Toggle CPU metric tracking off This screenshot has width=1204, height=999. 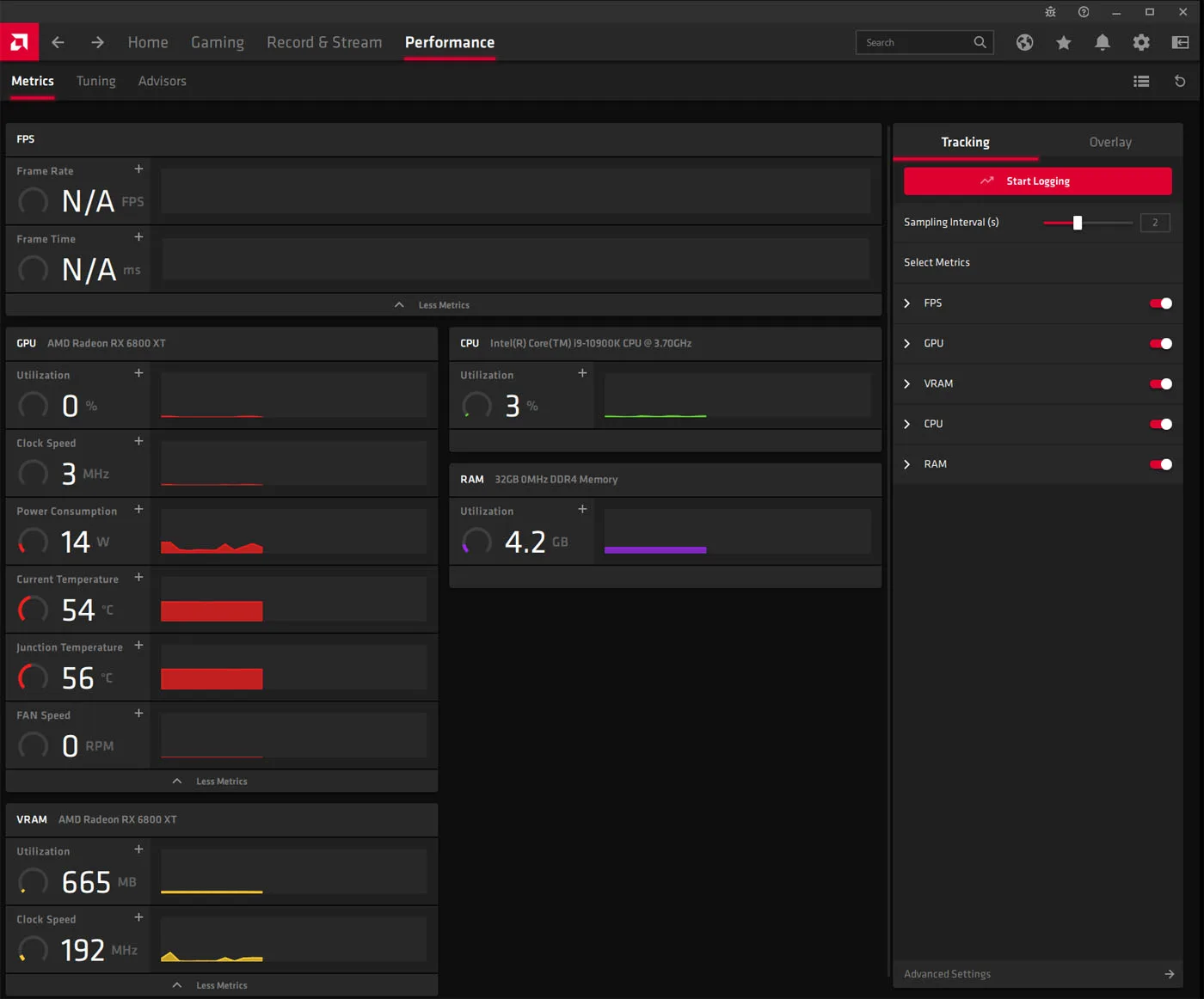coord(1161,424)
